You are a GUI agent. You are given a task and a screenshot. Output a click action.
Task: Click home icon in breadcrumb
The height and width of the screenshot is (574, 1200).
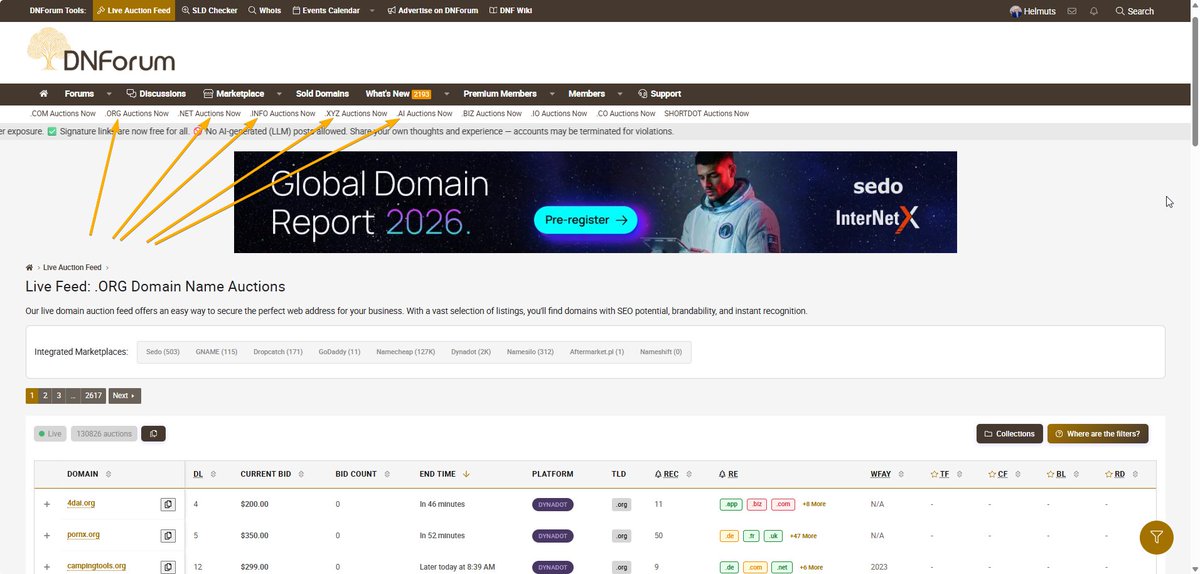coord(30,268)
